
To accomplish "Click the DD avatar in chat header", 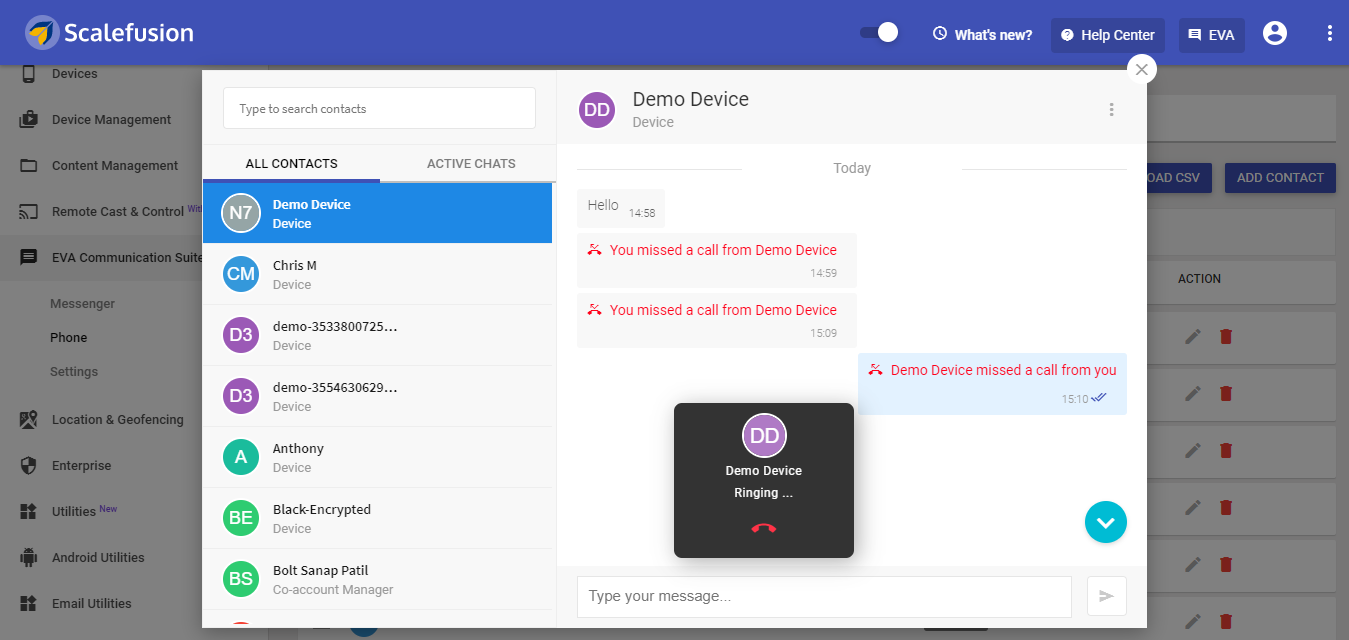I will 597,109.
